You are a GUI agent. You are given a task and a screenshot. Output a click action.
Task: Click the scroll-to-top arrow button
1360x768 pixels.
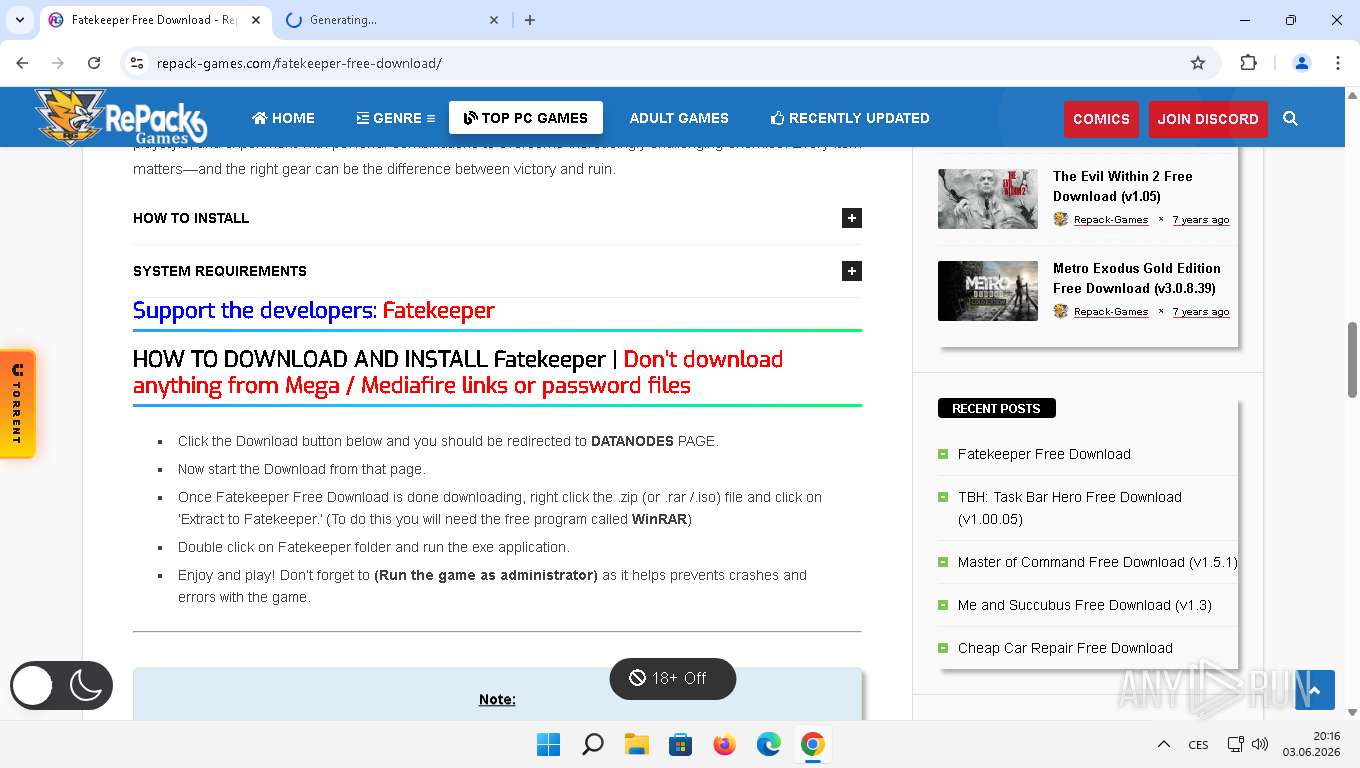(1315, 690)
